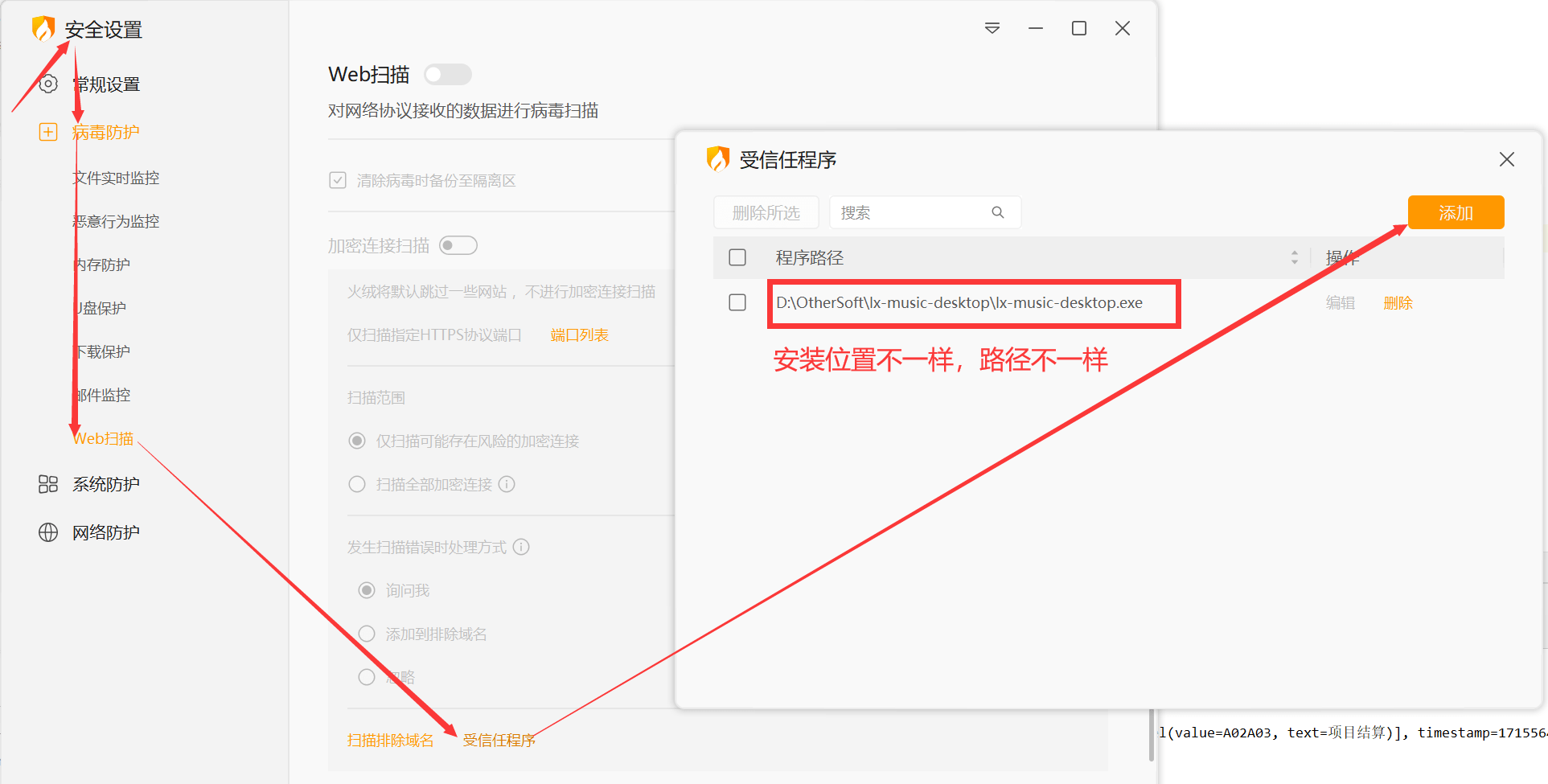Click the 添加 button
This screenshot has height=784, width=1548.
[1456, 211]
